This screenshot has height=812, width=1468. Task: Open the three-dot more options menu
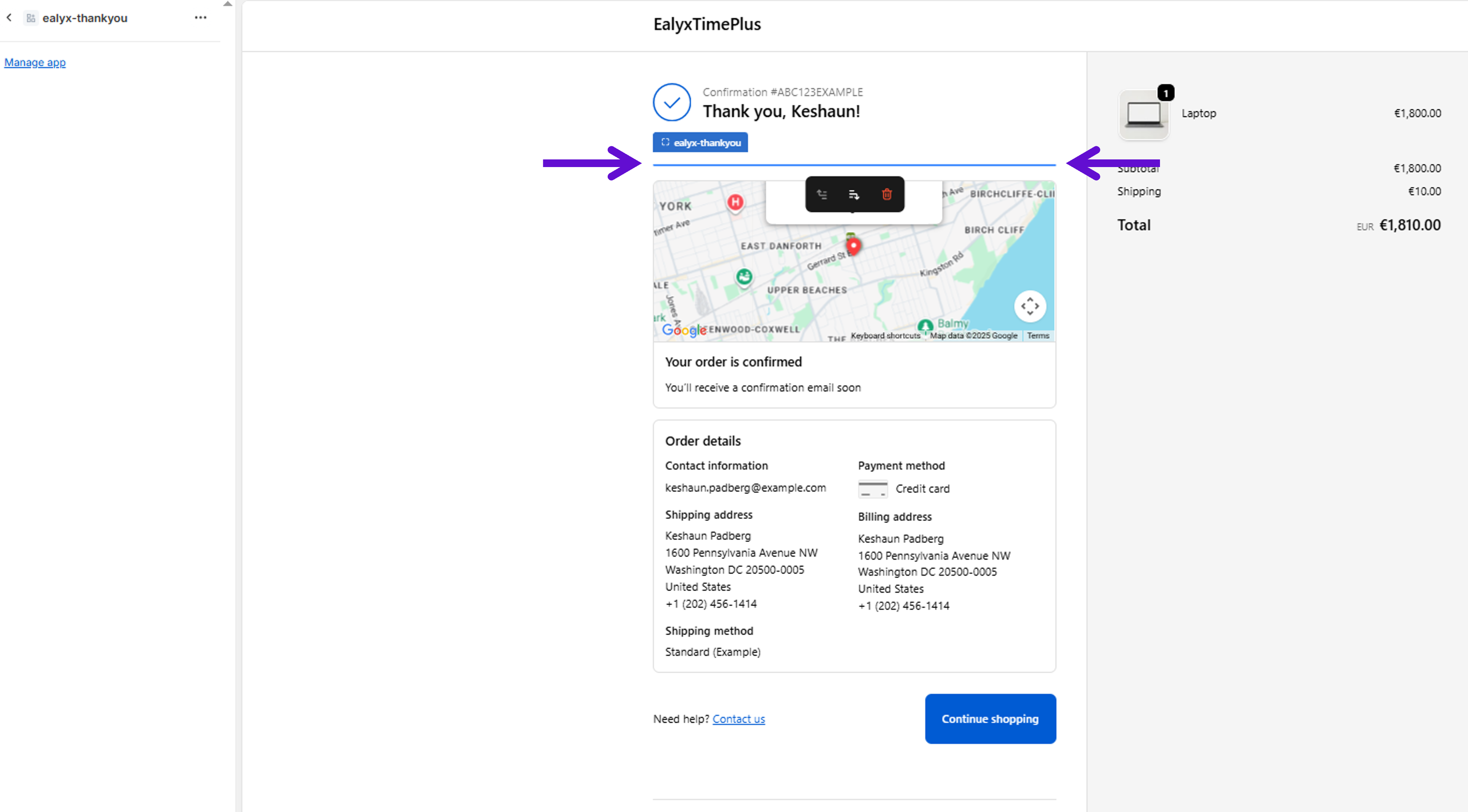tap(201, 18)
